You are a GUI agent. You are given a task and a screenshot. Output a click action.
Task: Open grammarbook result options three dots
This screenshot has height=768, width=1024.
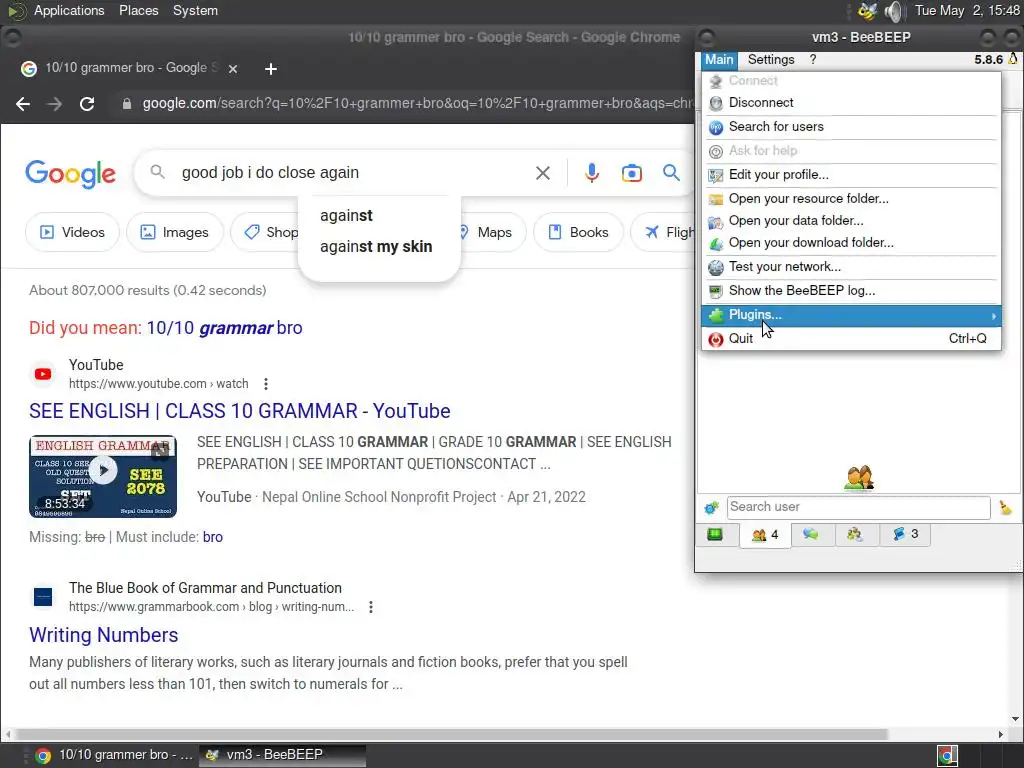(371, 607)
